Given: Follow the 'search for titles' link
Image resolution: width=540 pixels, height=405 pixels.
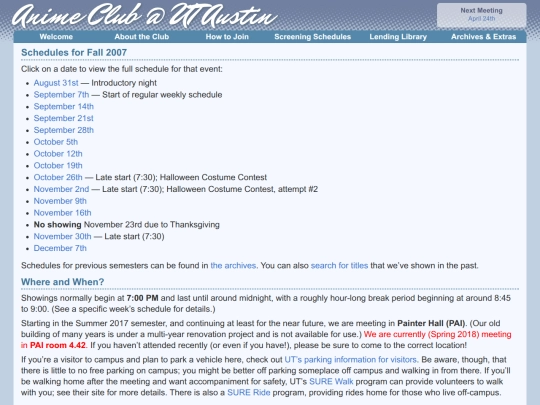Looking at the screenshot, I should (339, 266).
